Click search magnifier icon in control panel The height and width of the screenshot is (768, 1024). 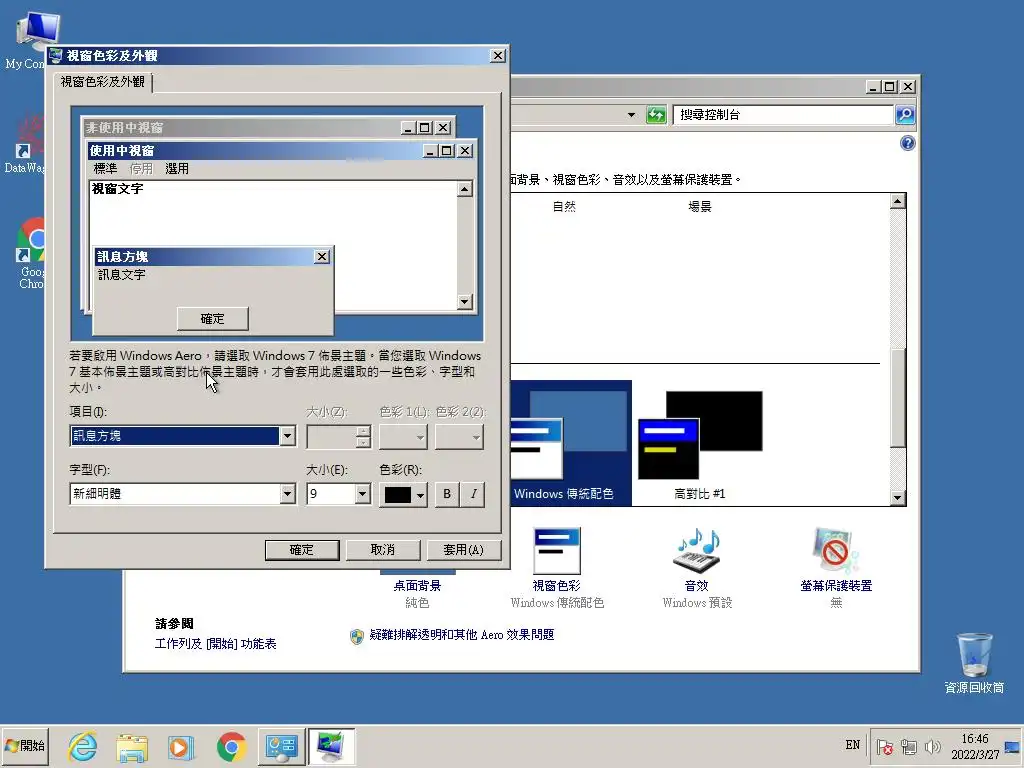point(904,115)
